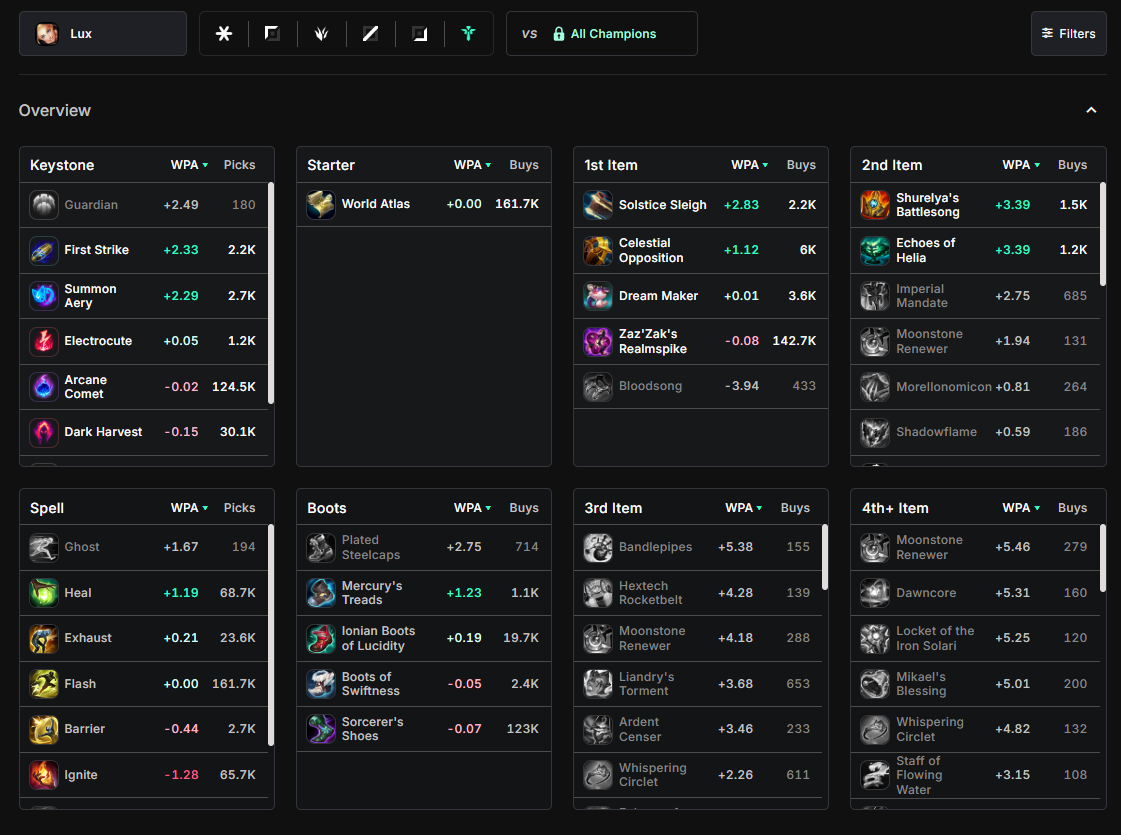
Task: Click the Sorcerer's Shoes boots icon
Action: click(x=321, y=729)
